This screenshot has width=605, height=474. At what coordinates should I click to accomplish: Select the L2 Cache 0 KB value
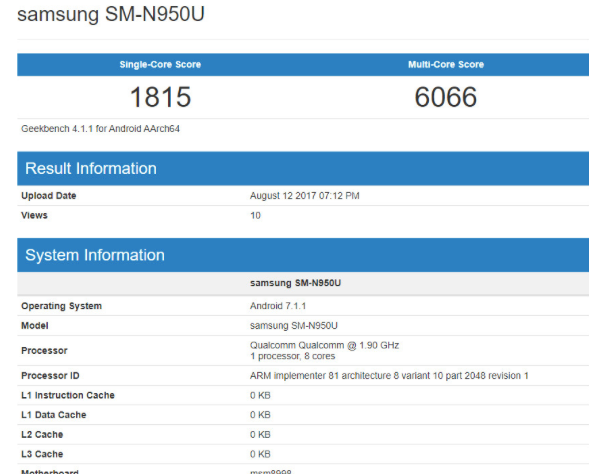[x=260, y=435]
